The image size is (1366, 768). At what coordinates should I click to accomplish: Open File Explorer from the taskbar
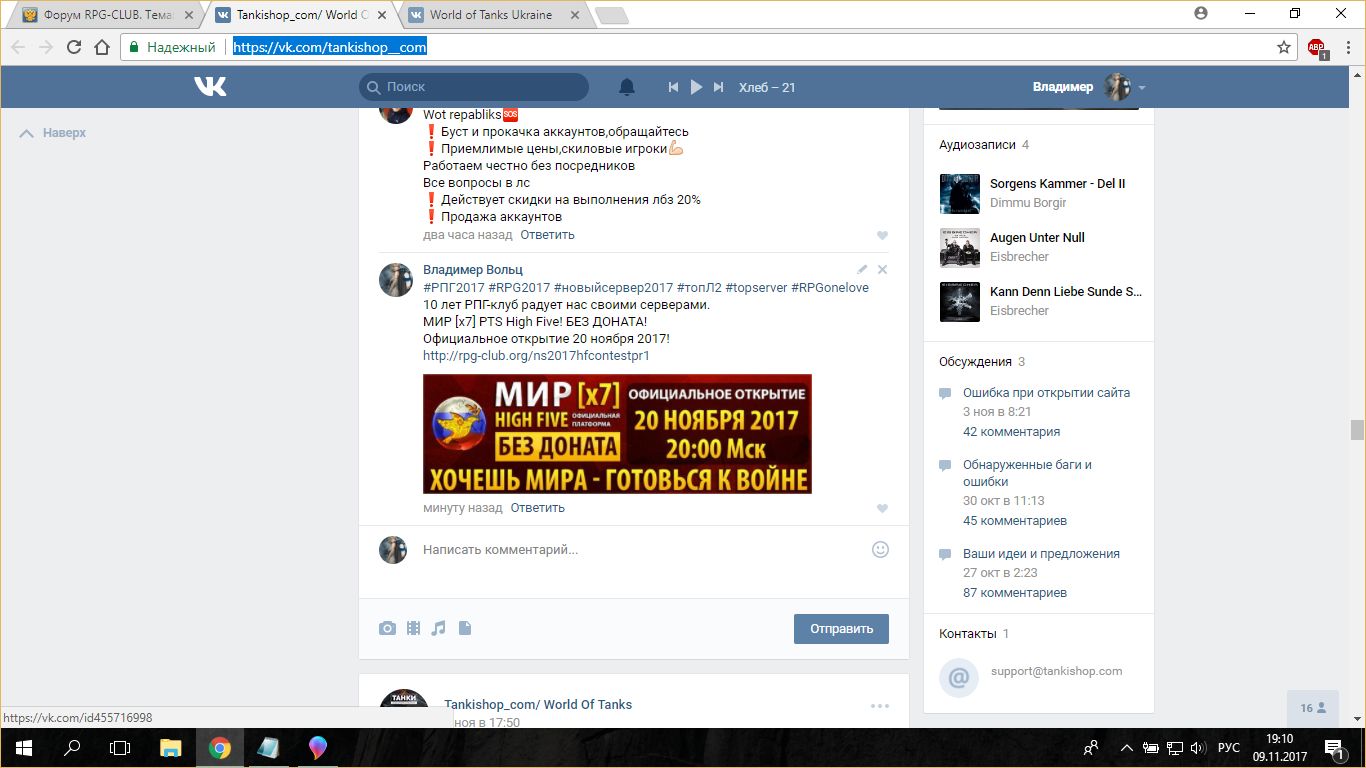(x=171, y=748)
